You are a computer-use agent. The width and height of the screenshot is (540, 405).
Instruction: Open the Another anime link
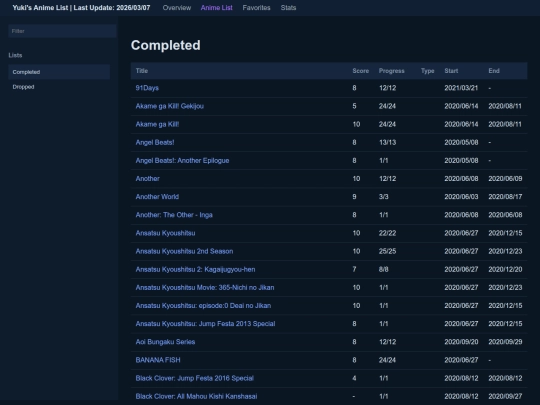[x=147, y=179]
